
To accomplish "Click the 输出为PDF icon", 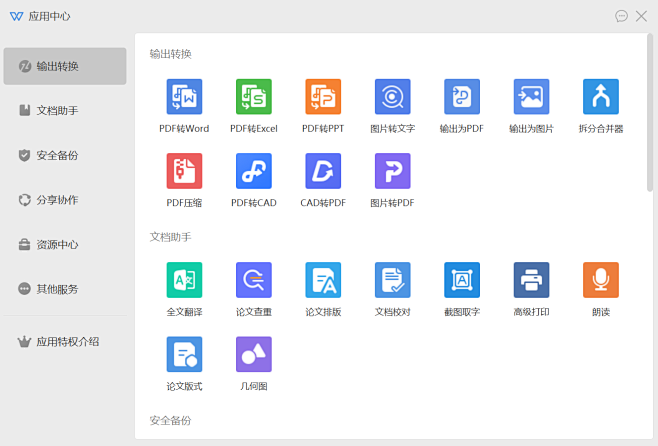I will click(x=462, y=97).
